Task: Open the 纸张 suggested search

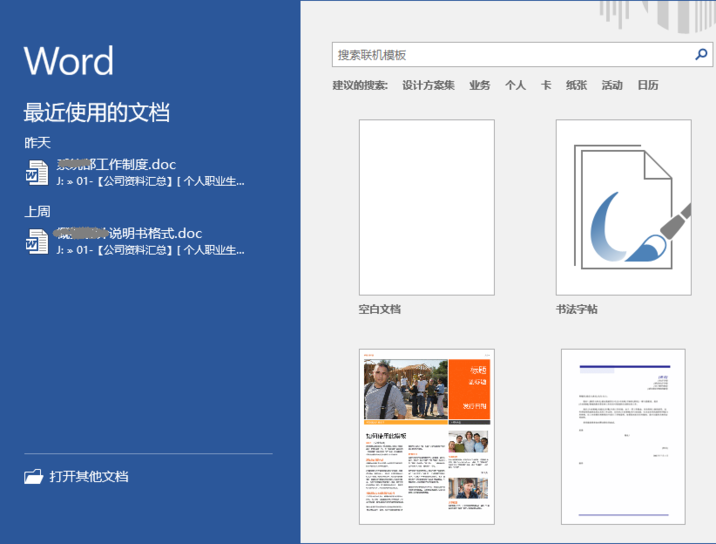Action: 576,86
